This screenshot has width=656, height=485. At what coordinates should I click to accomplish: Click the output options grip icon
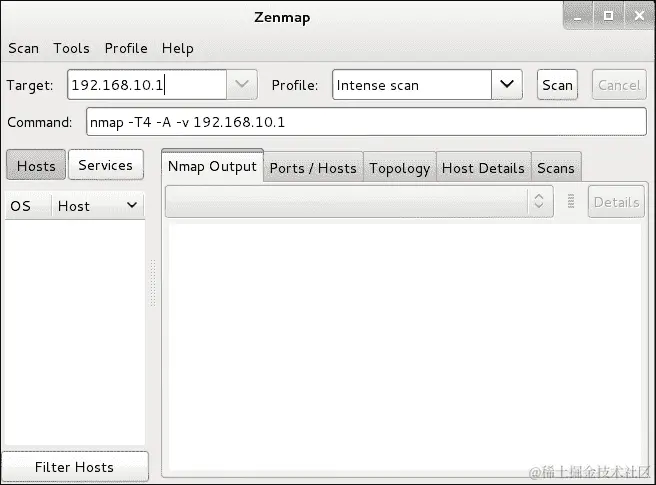coord(571,201)
